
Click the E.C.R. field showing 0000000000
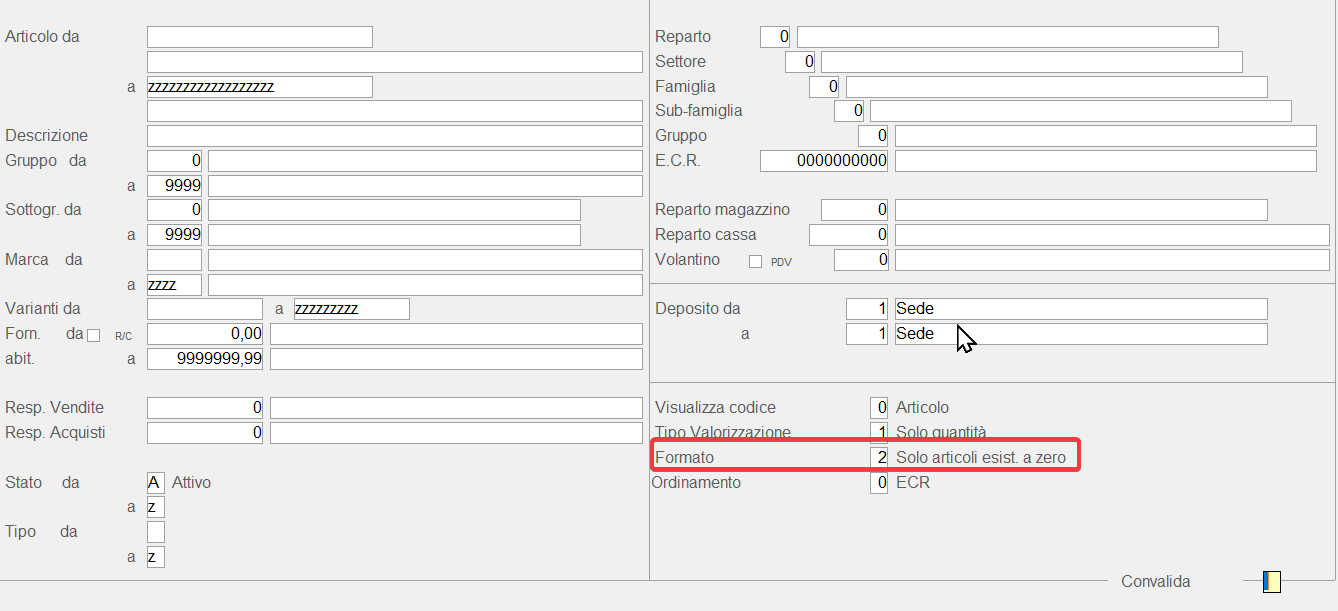click(824, 161)
